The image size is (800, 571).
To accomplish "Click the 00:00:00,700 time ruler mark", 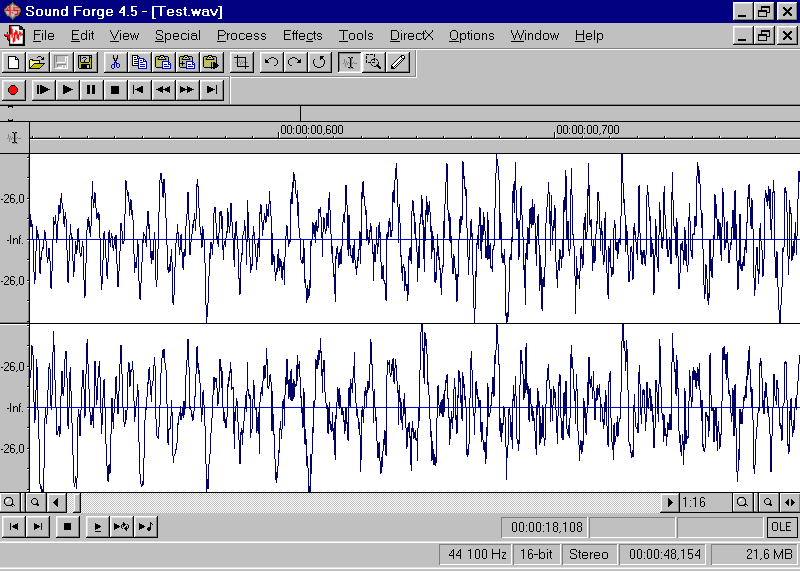I will 588,130.
